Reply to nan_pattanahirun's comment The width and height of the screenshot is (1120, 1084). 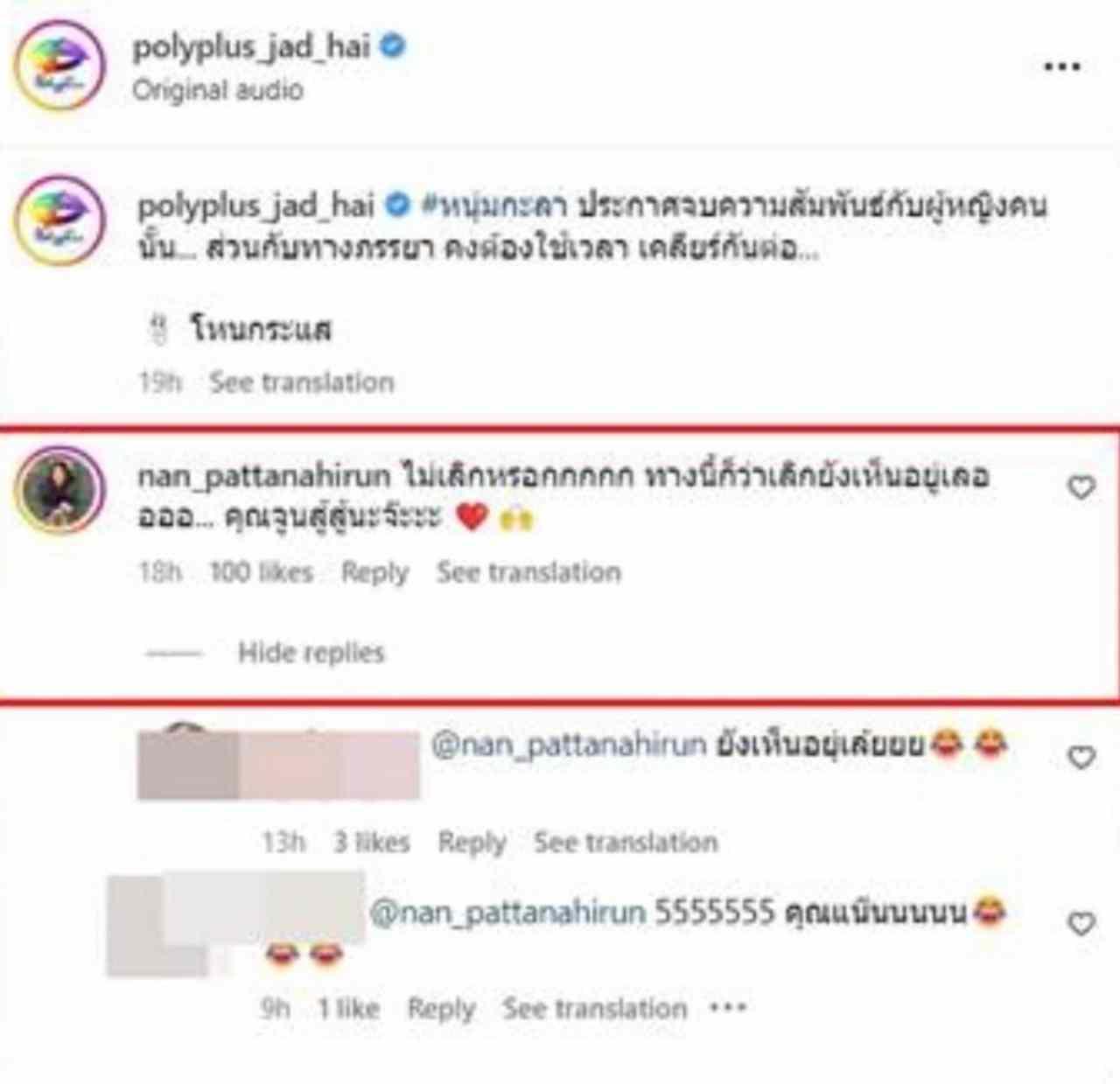[374, 572]
